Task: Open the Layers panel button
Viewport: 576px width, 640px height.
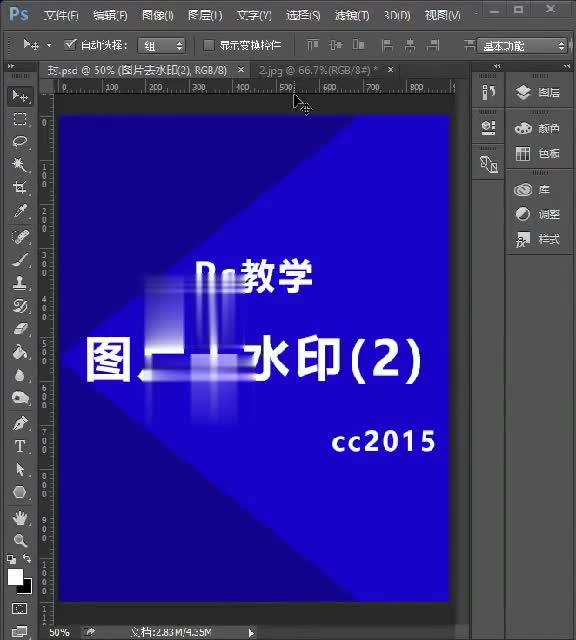Action: pyautogui.click(x=538, y=93)
